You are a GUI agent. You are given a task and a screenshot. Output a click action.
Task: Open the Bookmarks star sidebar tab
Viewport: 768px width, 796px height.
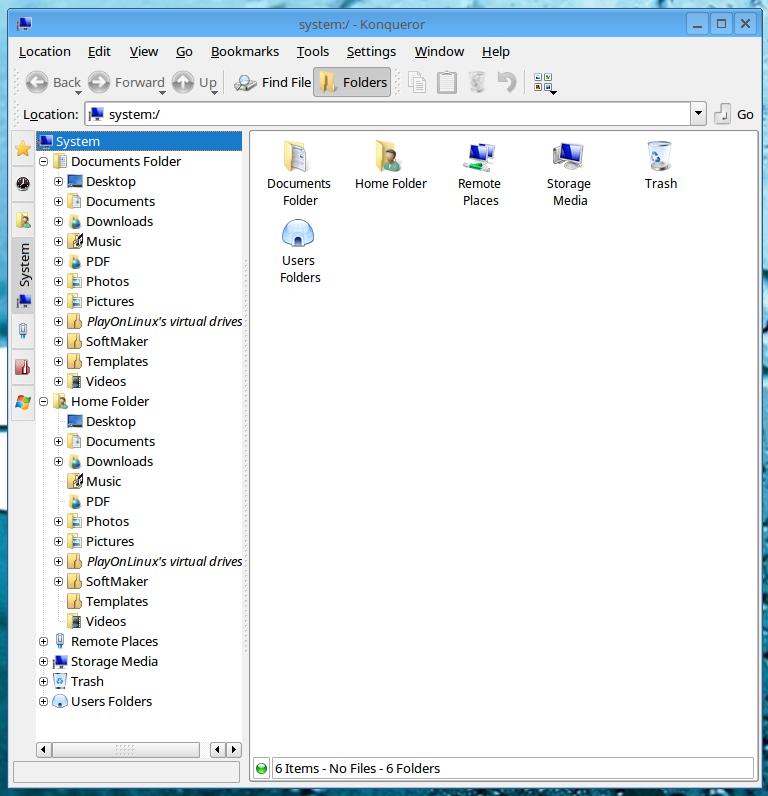[x=23, y=148]
